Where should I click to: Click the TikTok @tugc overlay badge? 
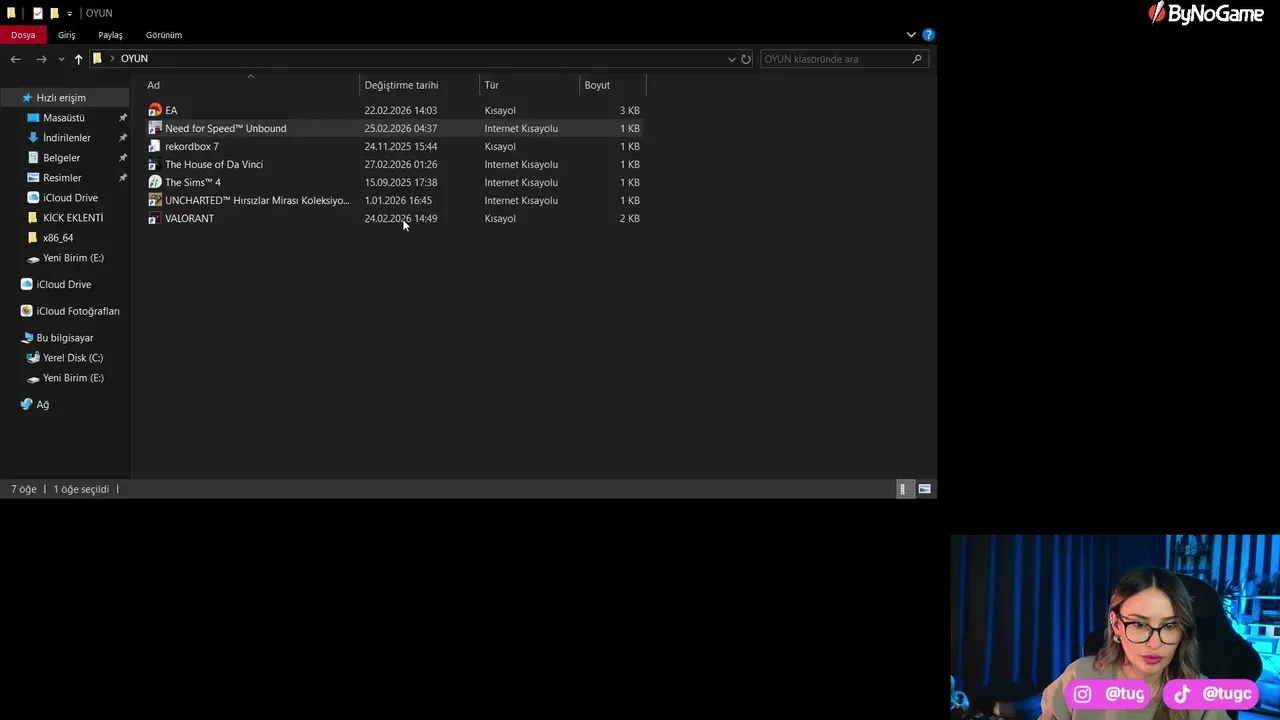[x=1212, y=694]
